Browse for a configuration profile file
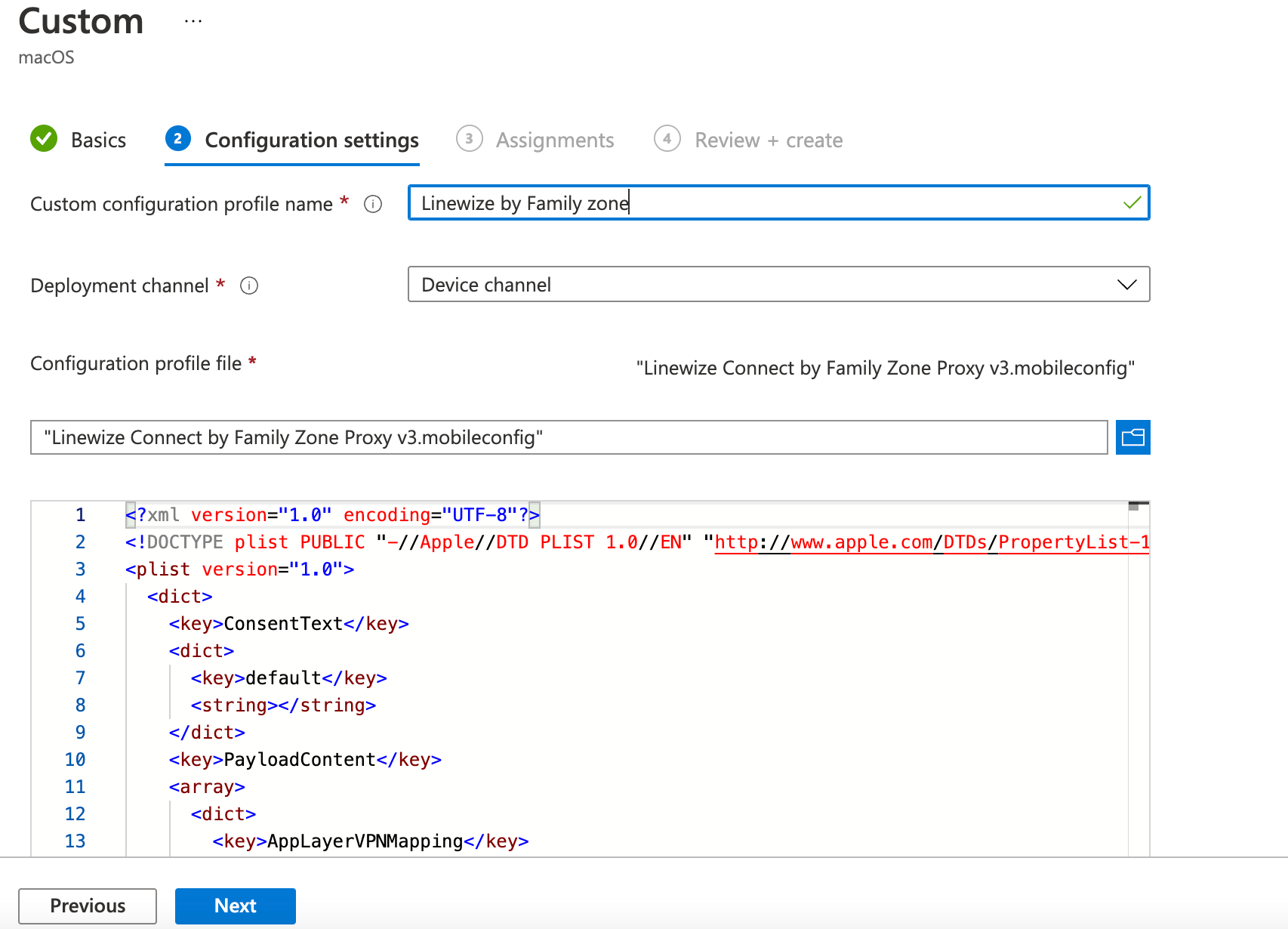The image size is (1288, 929). click(1132, 437)
